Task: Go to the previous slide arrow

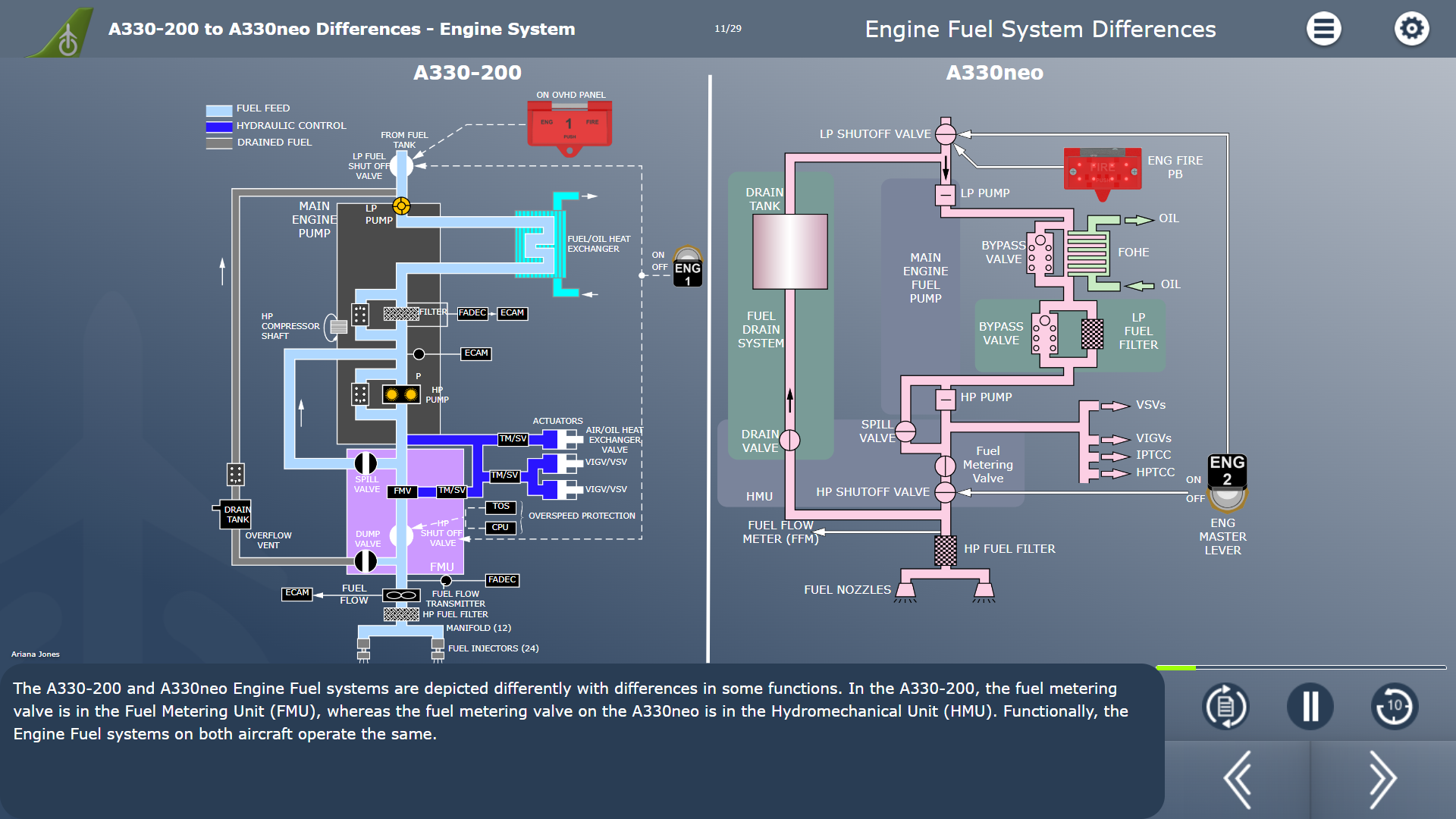Action: pos(1238,779)
